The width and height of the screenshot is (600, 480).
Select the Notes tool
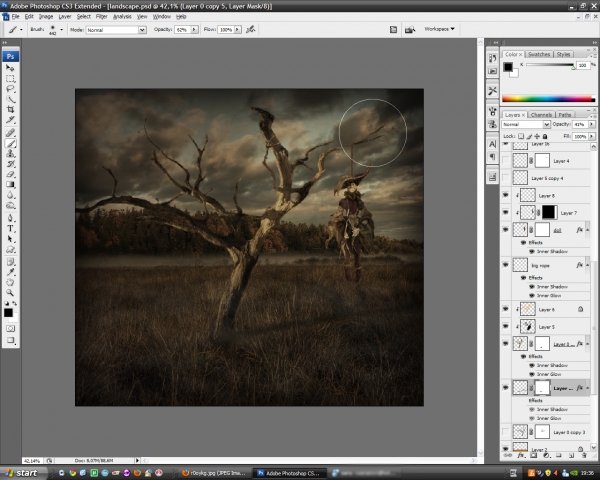pyautogui.click(x=10, y=262)
